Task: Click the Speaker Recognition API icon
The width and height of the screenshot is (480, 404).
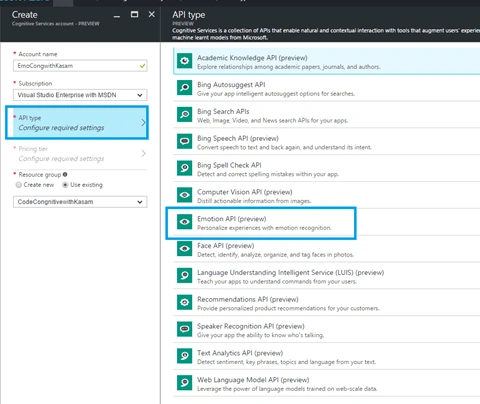Action: pyautogui.click(x=184, y=329)
